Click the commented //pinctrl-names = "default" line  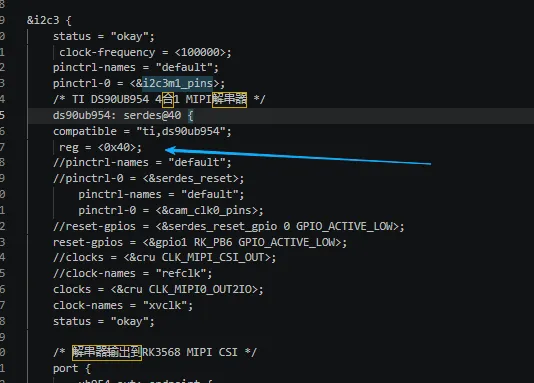click(142, 162)
